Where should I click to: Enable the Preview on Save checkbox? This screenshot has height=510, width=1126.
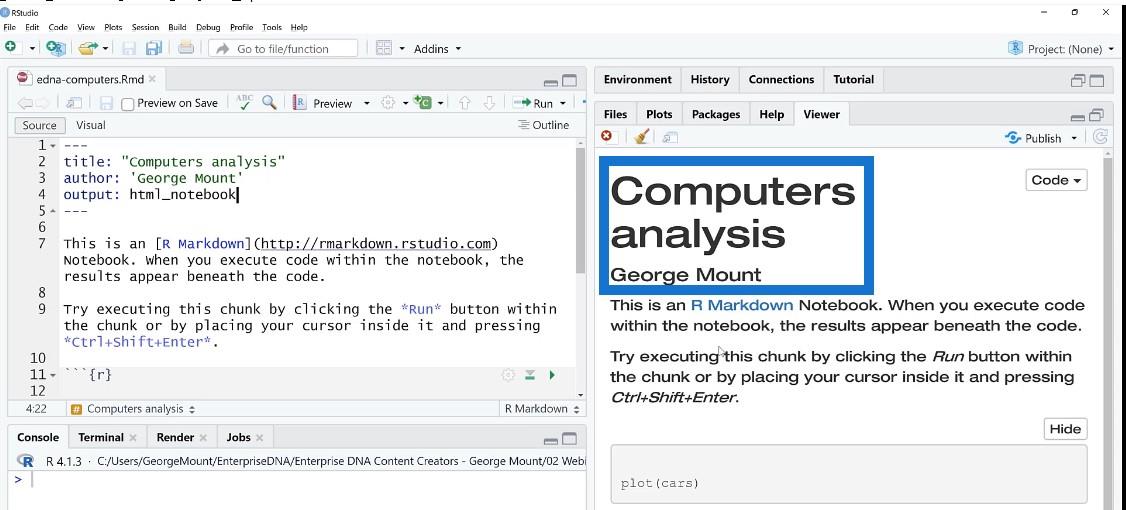pos(128,104)
